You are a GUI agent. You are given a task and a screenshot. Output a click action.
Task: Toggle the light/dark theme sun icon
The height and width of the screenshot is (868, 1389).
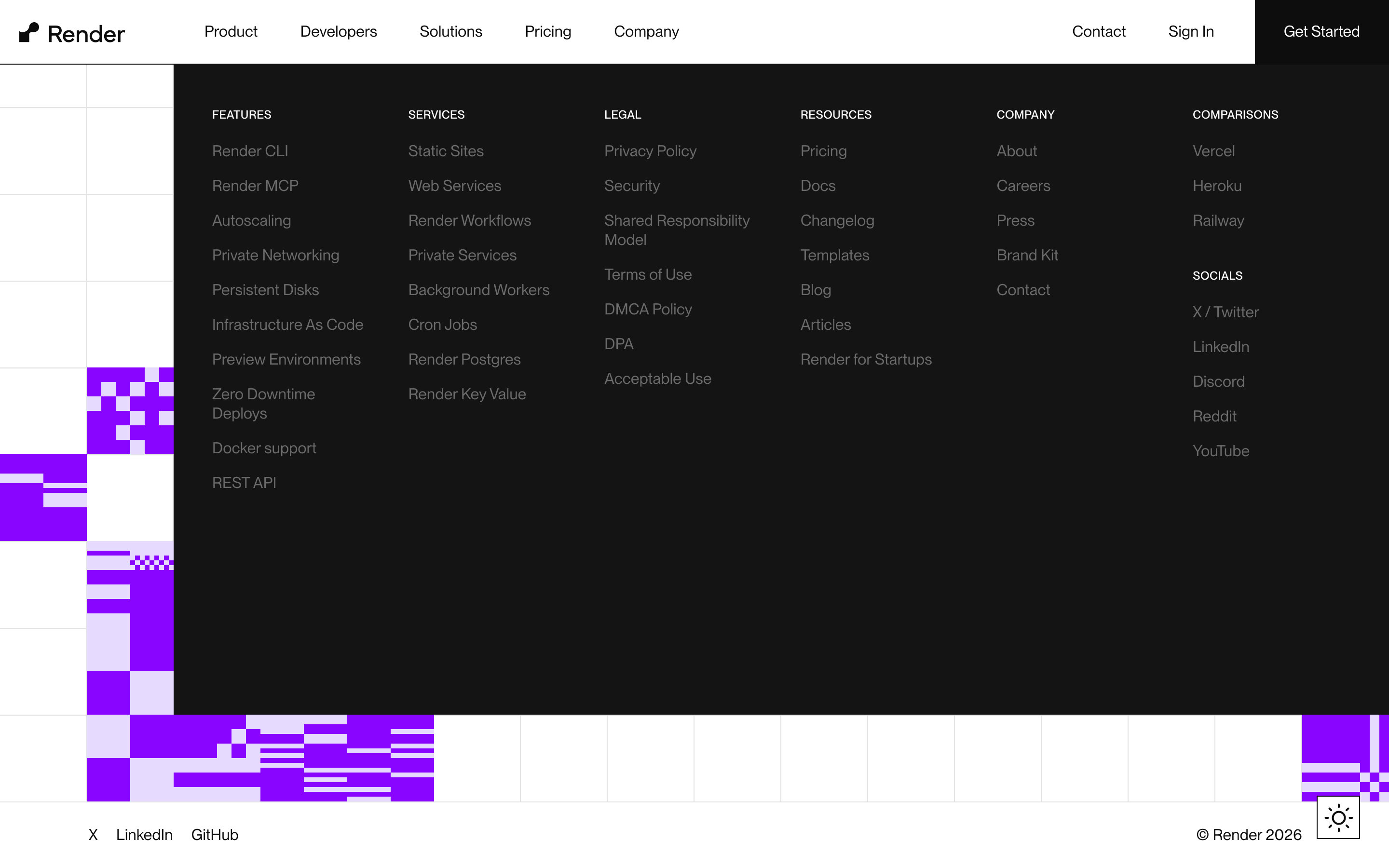coord(1338,817)
